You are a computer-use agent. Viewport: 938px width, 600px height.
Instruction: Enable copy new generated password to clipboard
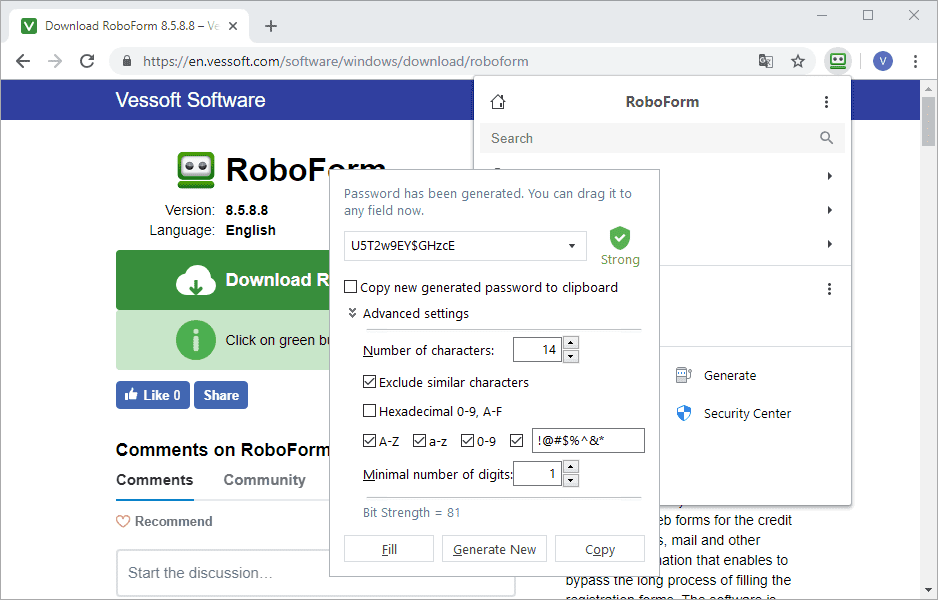click(351, 287)
